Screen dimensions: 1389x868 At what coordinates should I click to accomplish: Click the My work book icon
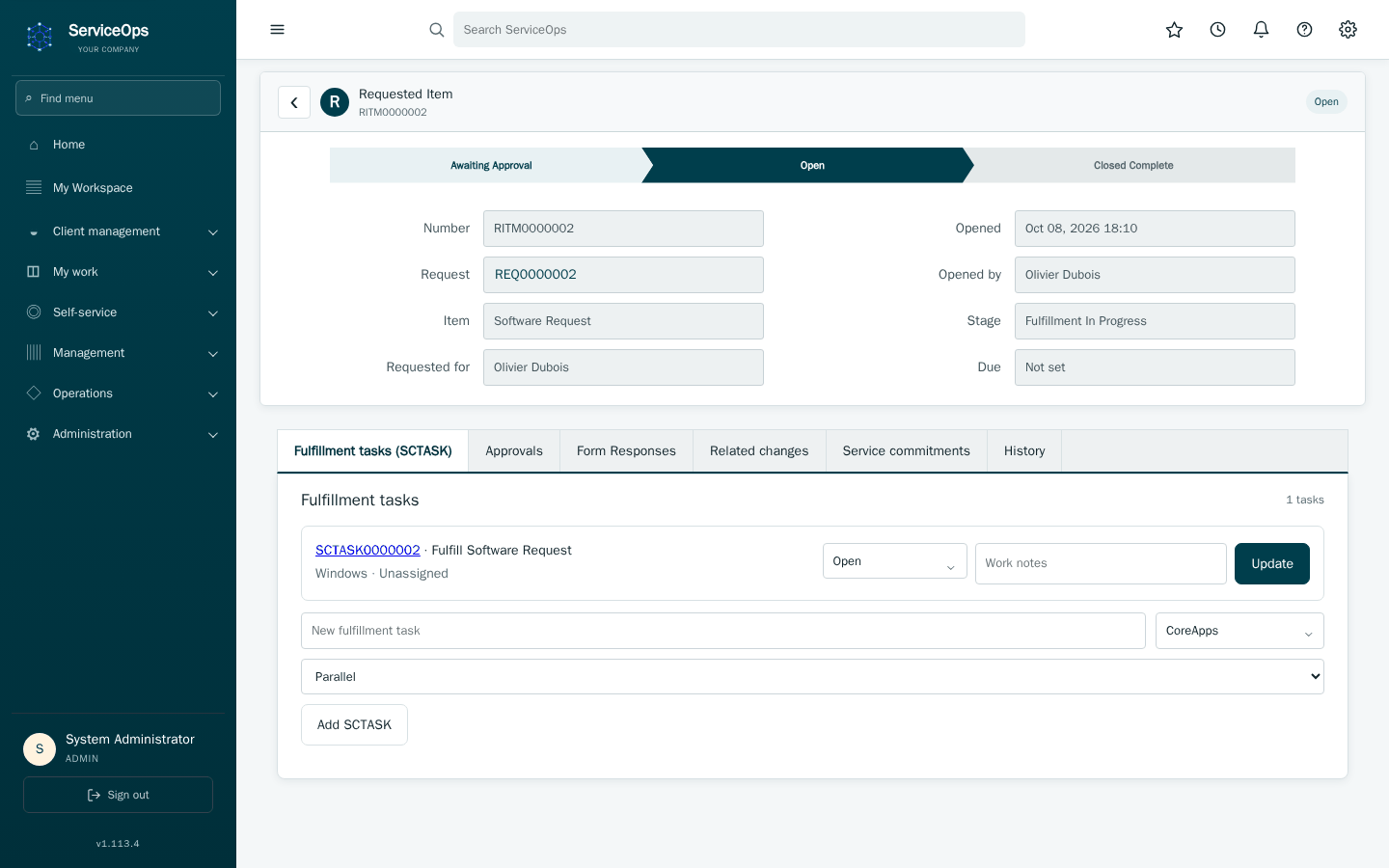click(34, 272)
